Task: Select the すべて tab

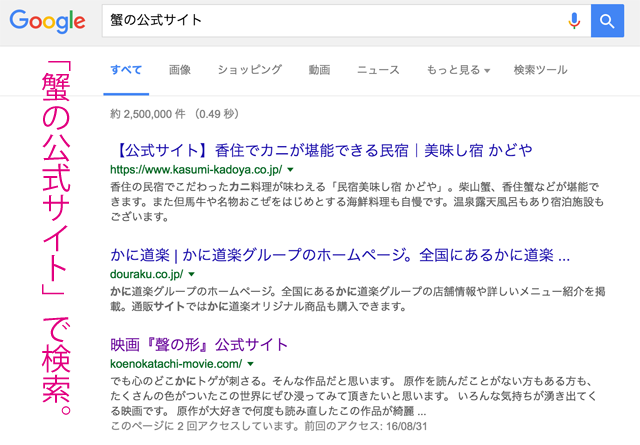Action: click(126, 70)
